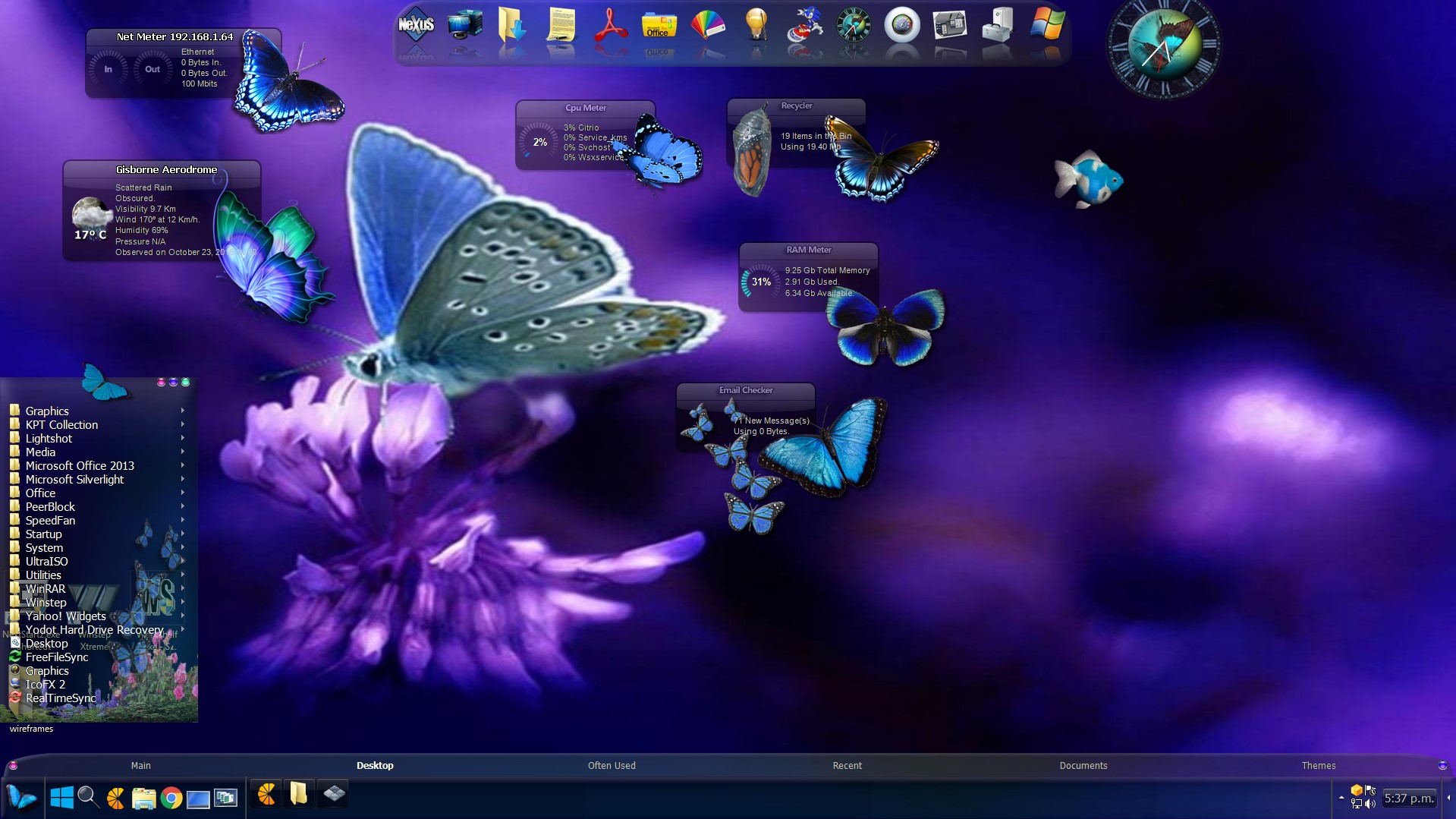Click the Nexus logo in the dock
Screen dimensions: 1456x819
[416, 25]
